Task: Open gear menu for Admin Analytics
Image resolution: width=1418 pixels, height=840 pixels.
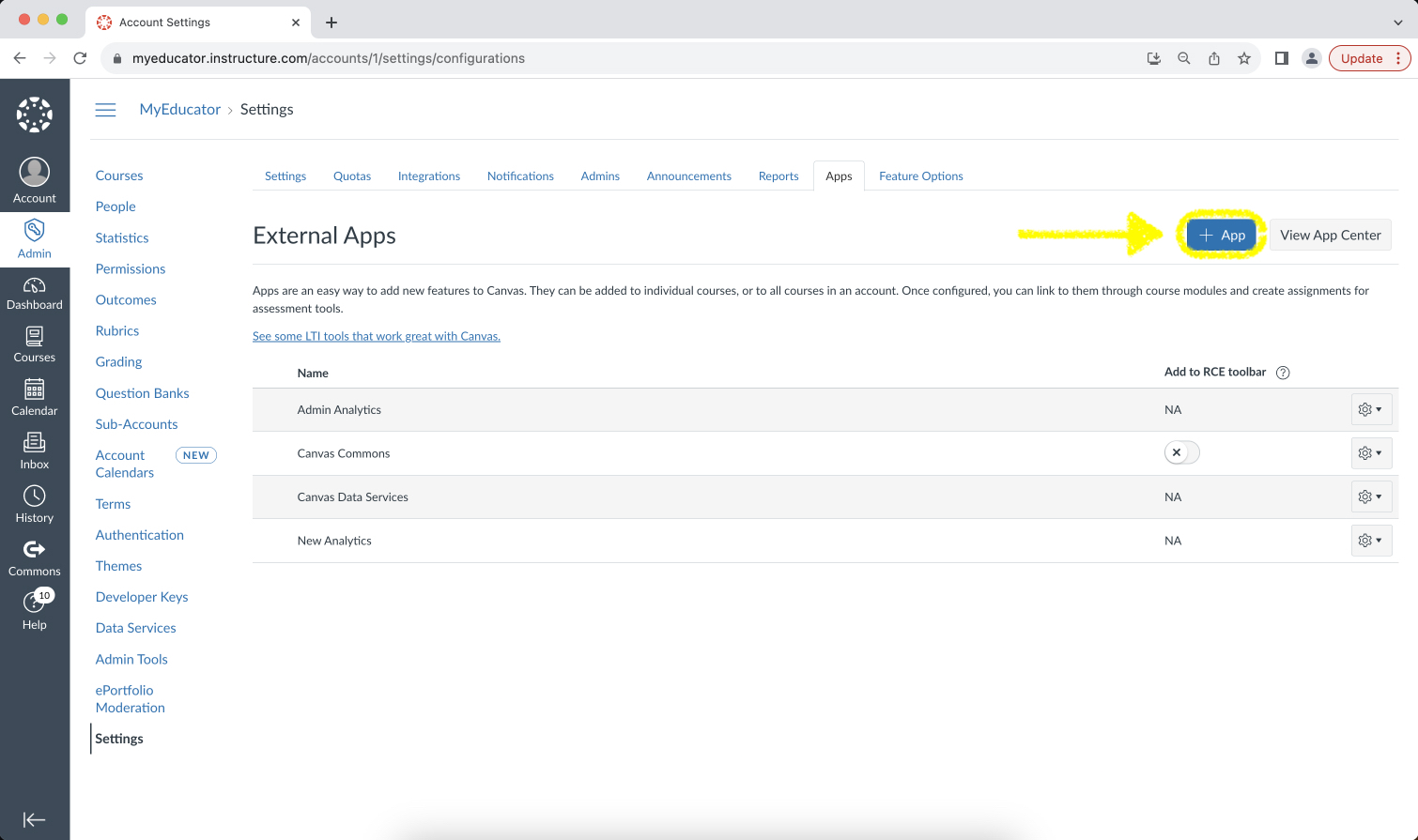Action: 1371,409
